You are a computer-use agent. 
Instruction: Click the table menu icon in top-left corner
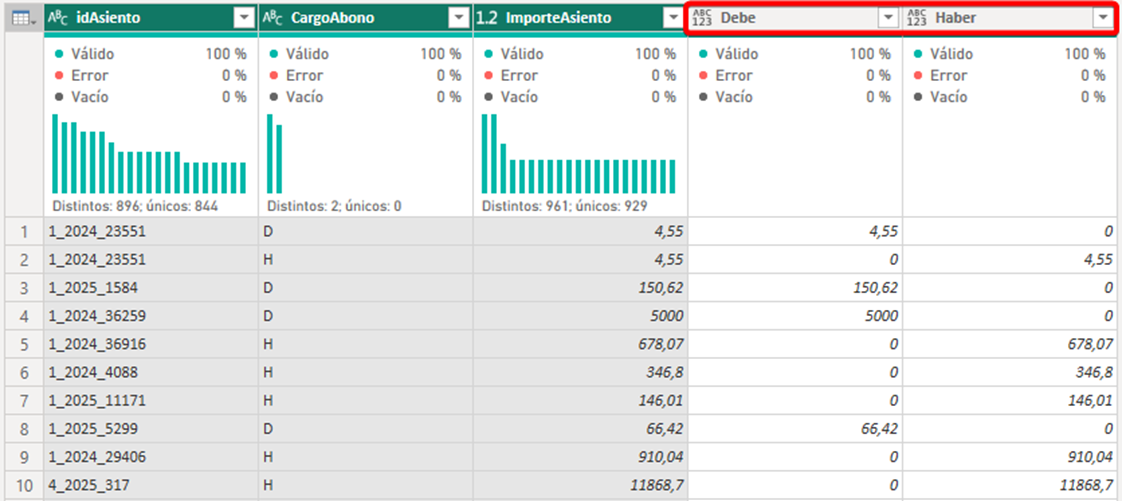[x=21, y=18]
